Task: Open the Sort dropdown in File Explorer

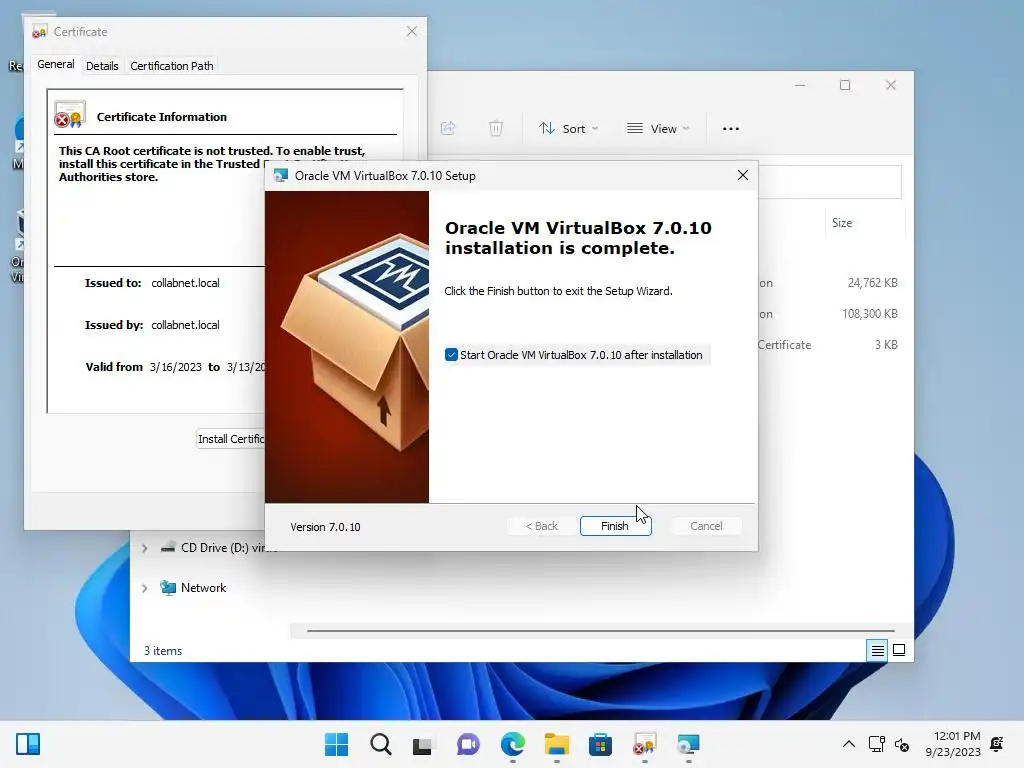Action: tap(568, 129)
